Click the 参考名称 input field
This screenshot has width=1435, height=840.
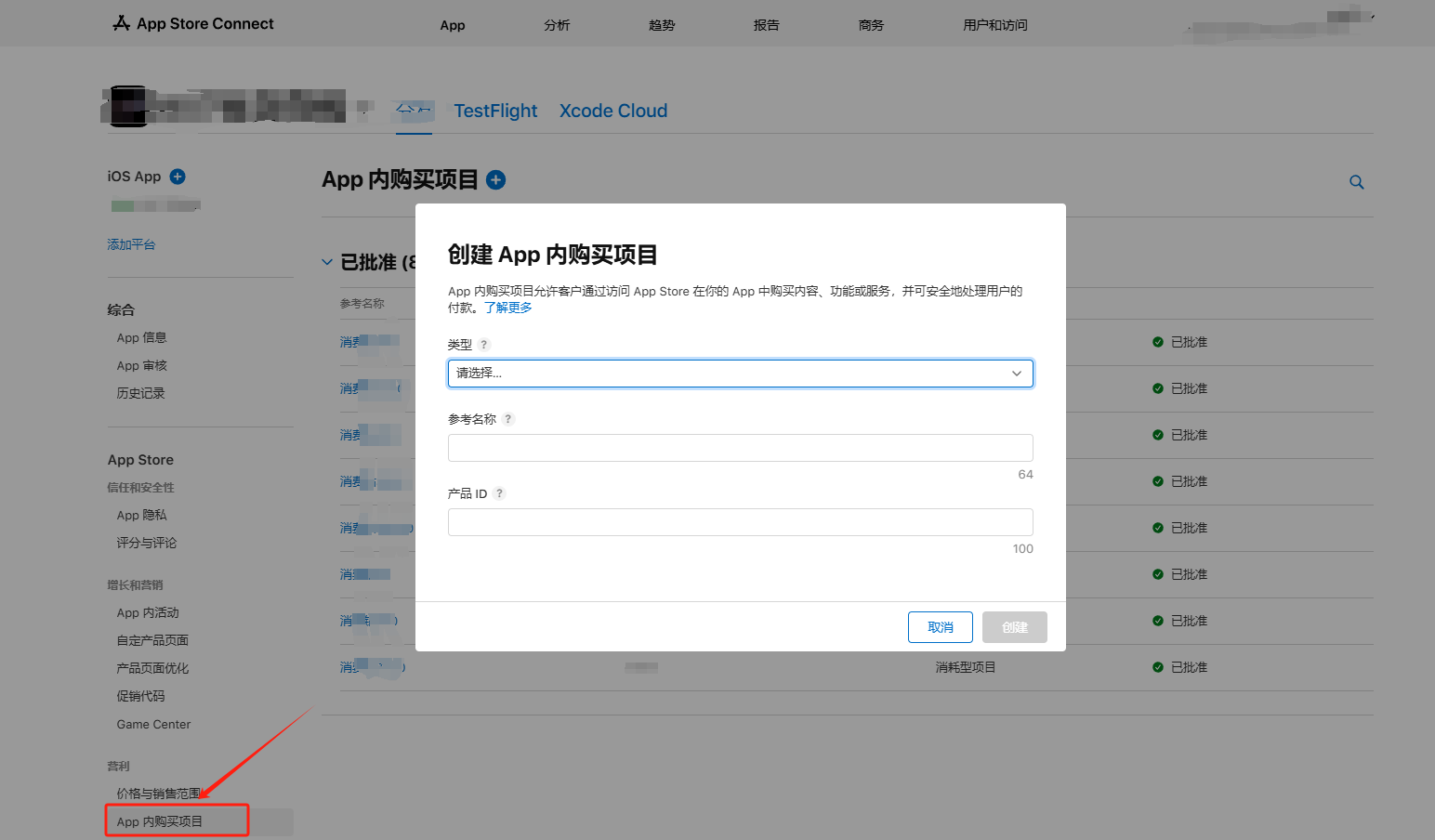click(x=741, y=448)
